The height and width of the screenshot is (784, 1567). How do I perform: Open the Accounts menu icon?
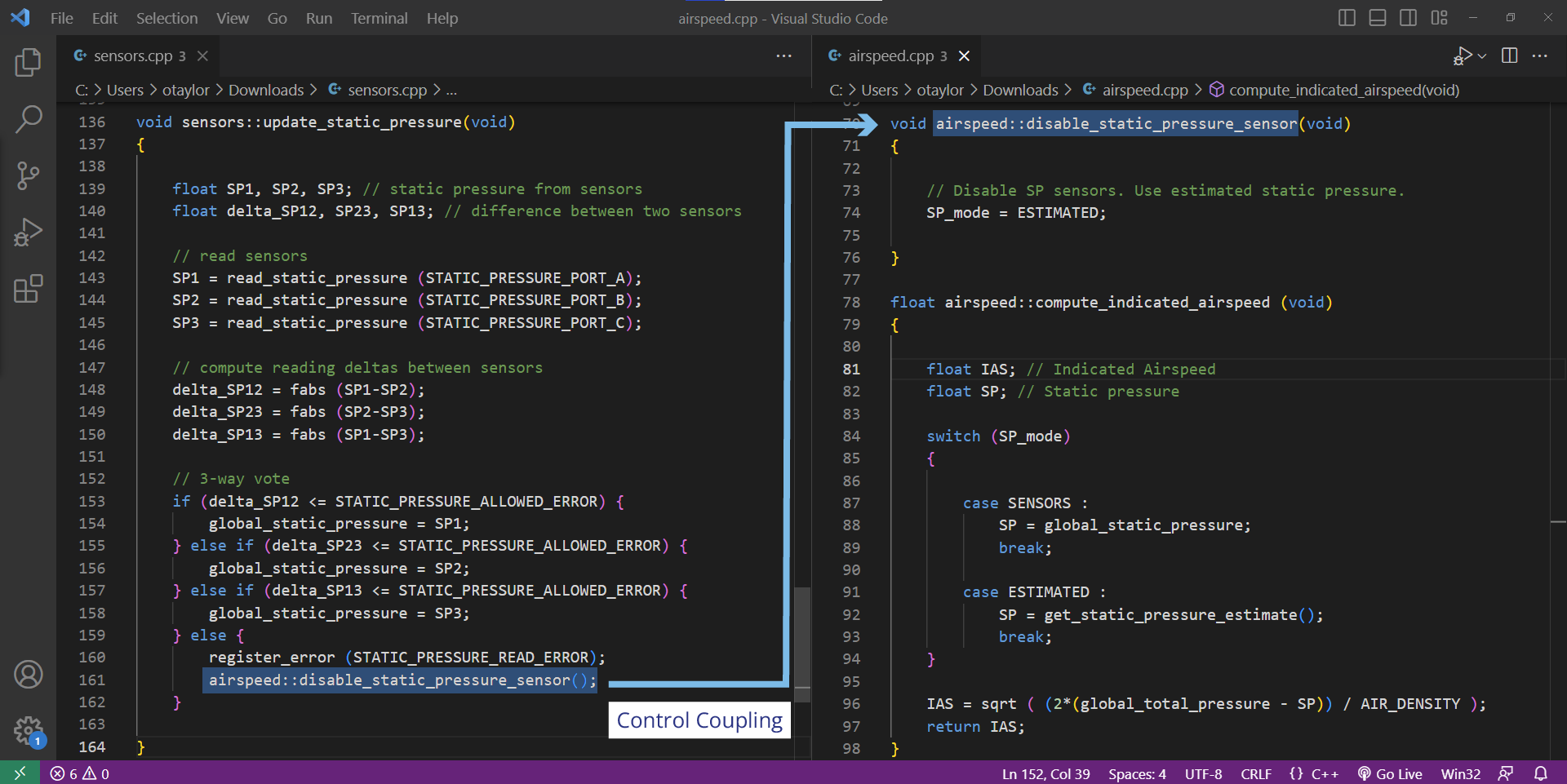point(28,675)
